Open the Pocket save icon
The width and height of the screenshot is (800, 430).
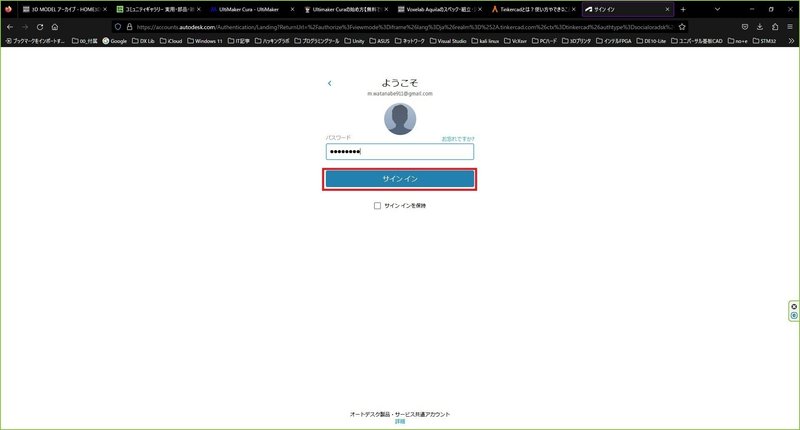coord(745,27)
